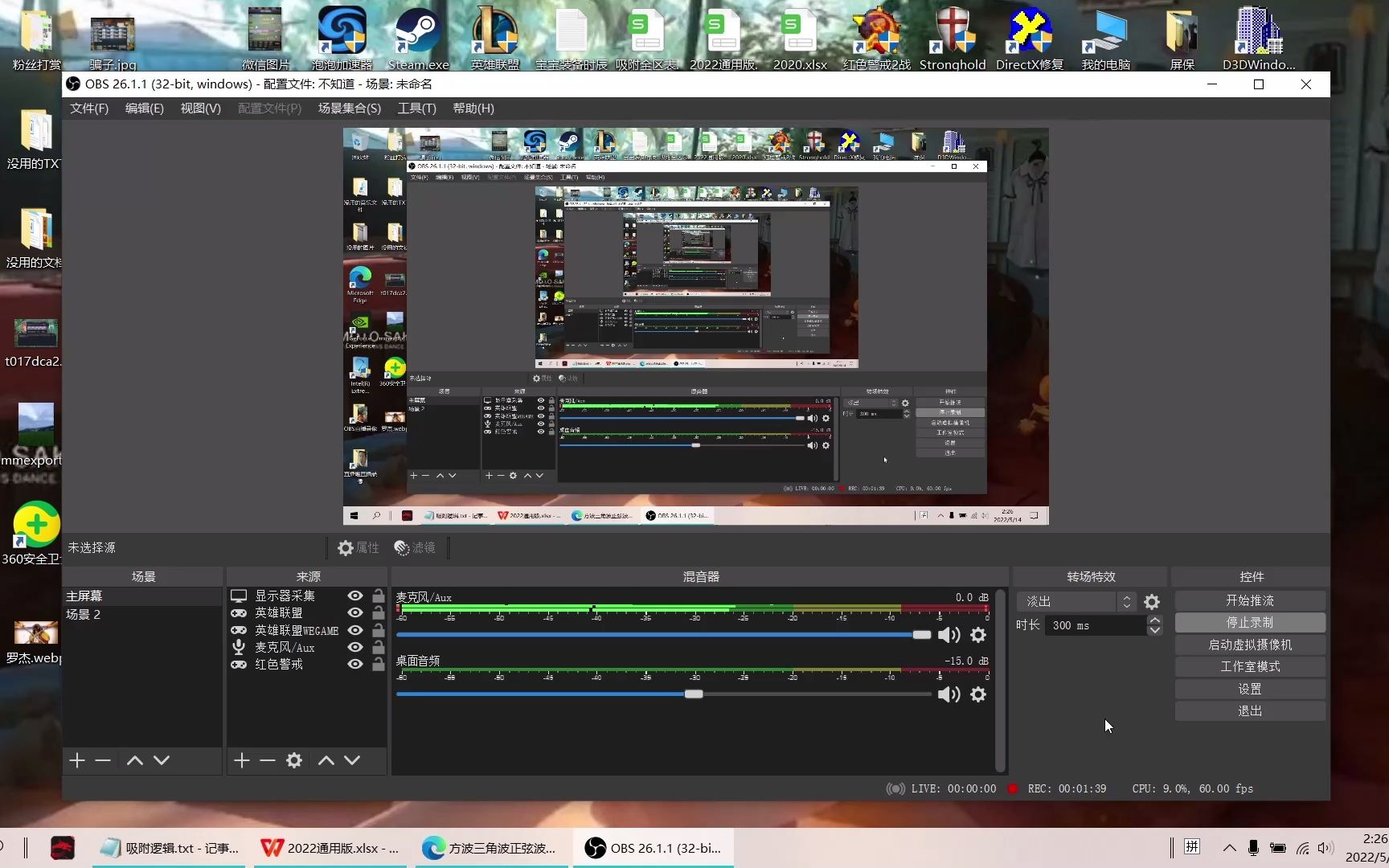
Task: Open the 场景集合(S) menu
Action: pyautogui.click(x=350, y=108)
